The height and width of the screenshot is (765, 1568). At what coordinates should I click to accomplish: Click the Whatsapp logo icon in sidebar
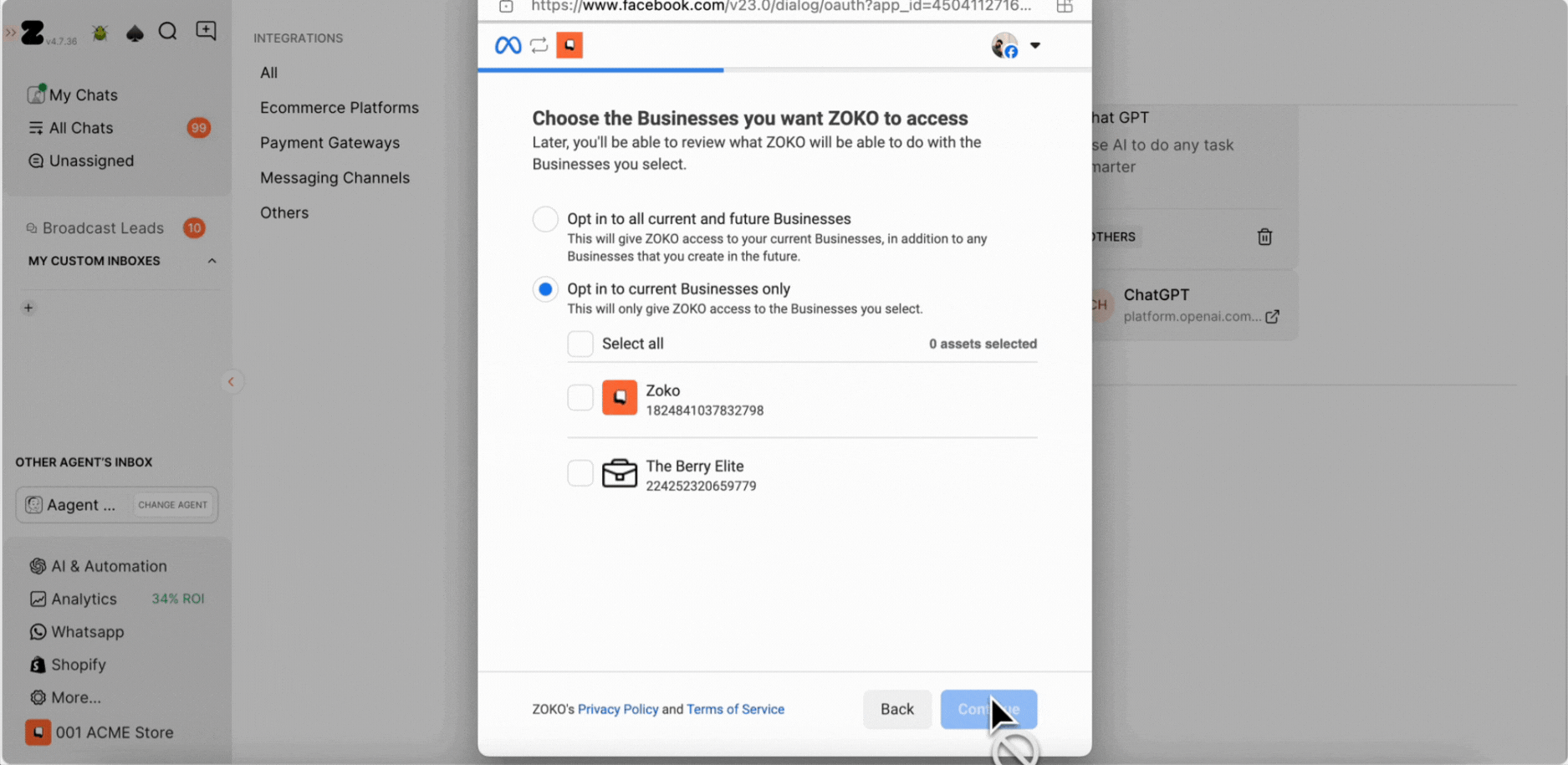click(38, 632)
